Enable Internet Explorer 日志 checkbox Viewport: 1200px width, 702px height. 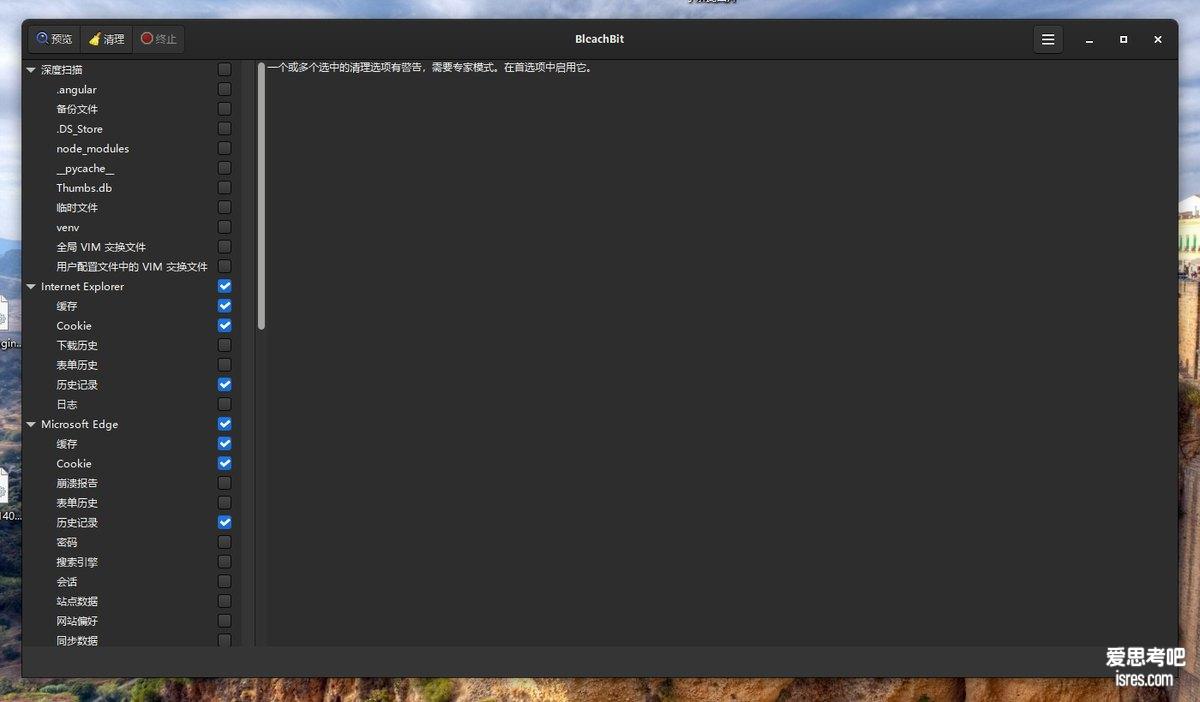[x=224, y=404]
